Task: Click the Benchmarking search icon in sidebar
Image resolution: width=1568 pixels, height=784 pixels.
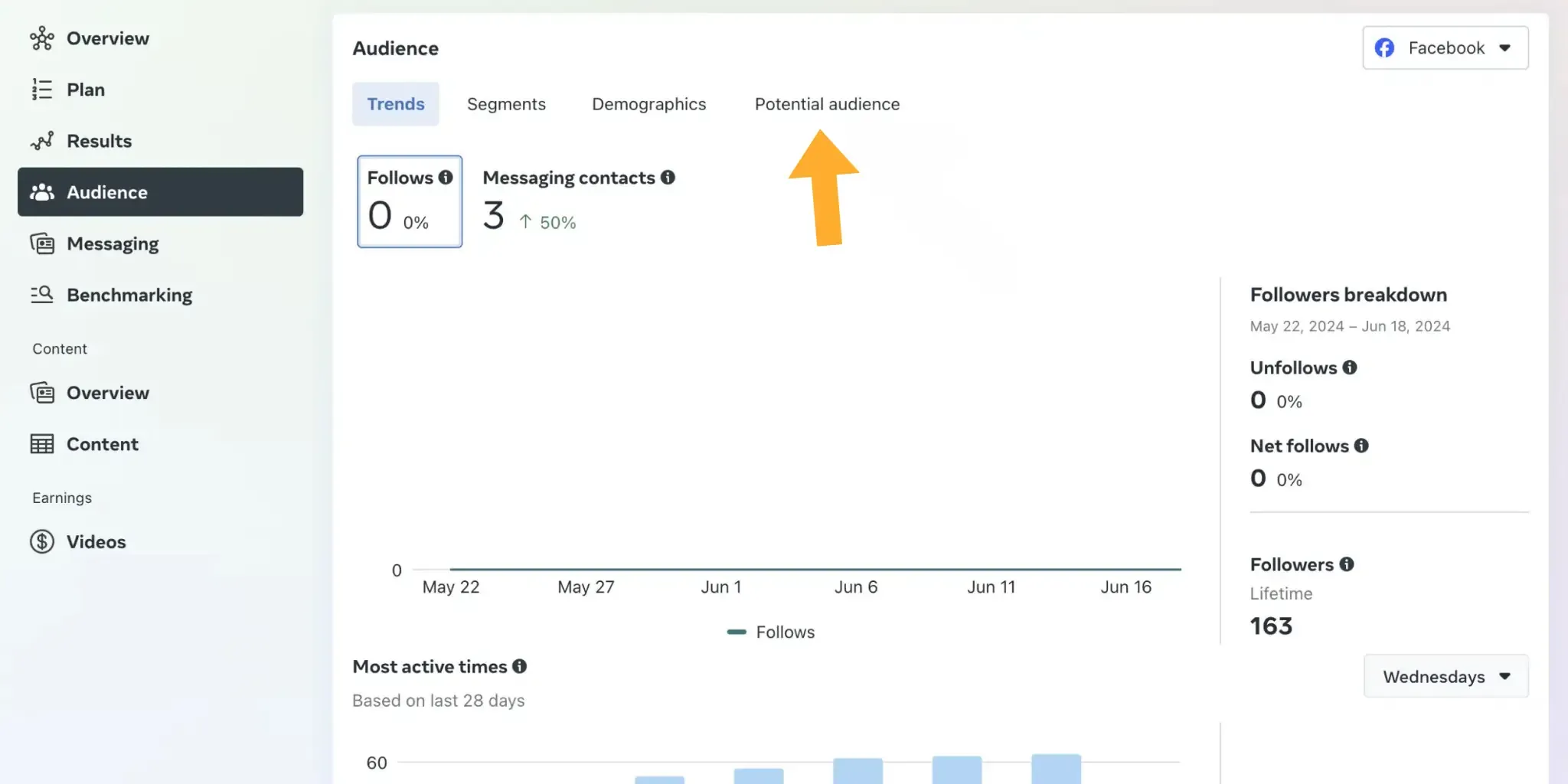Action: pos(42,295)
